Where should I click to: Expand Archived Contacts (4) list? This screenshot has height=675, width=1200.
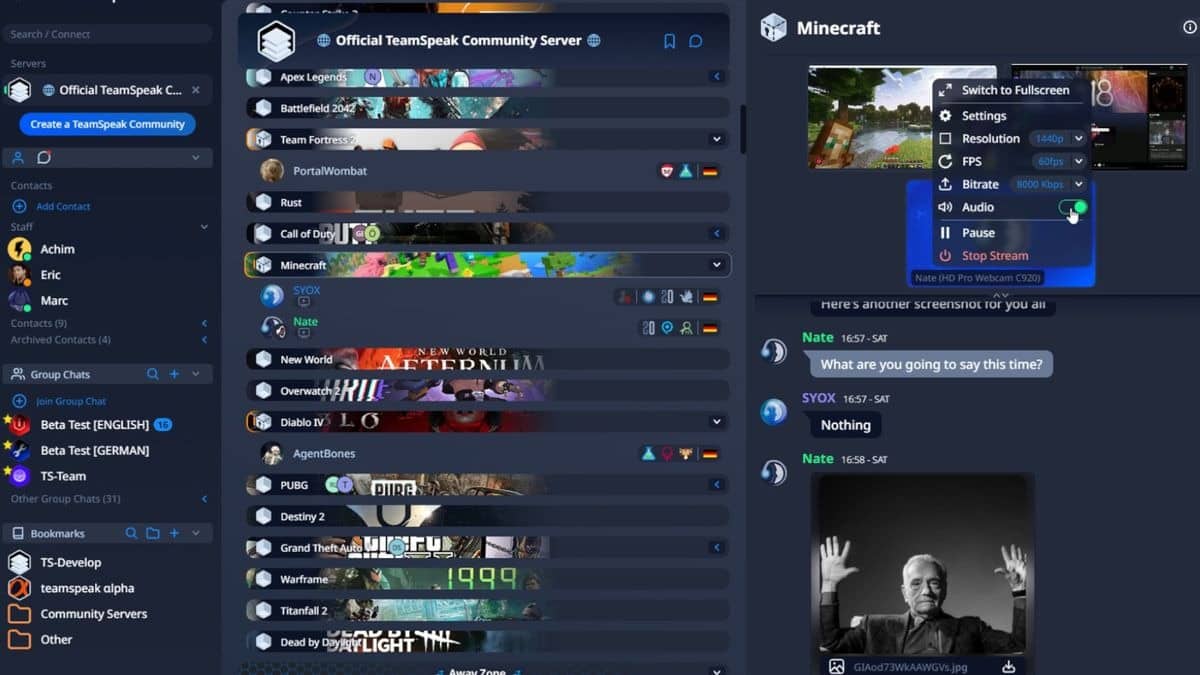204,340
